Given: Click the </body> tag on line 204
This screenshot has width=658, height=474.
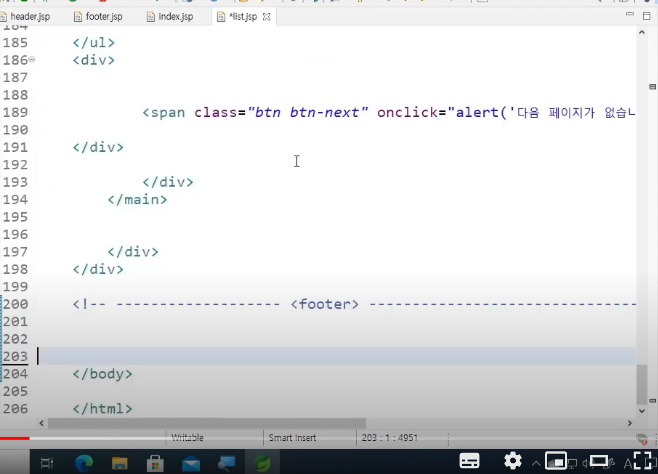Looking at the screenshot, I should pos(102,374).
